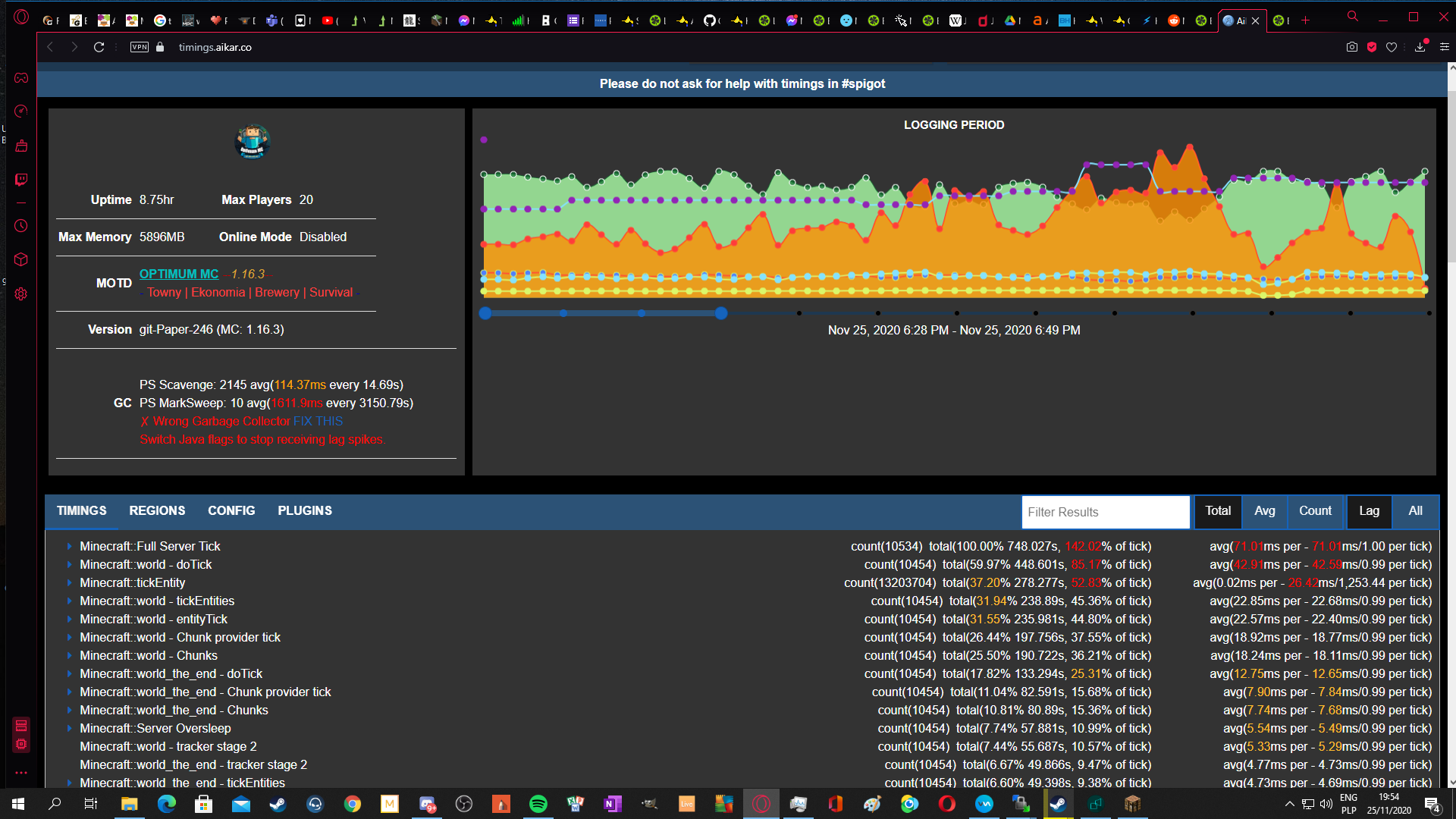Switch to the REGIONS tab
The height and width of the screenshot is (819, 1456).
coord(157,511)
